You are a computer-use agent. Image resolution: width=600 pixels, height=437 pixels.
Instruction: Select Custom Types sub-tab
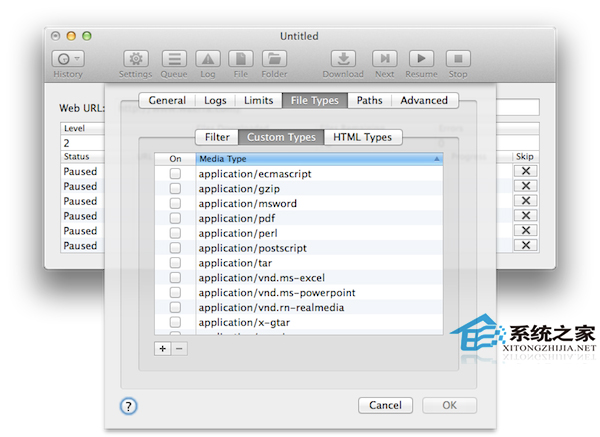pyautogui.click(x=281, y=137)
